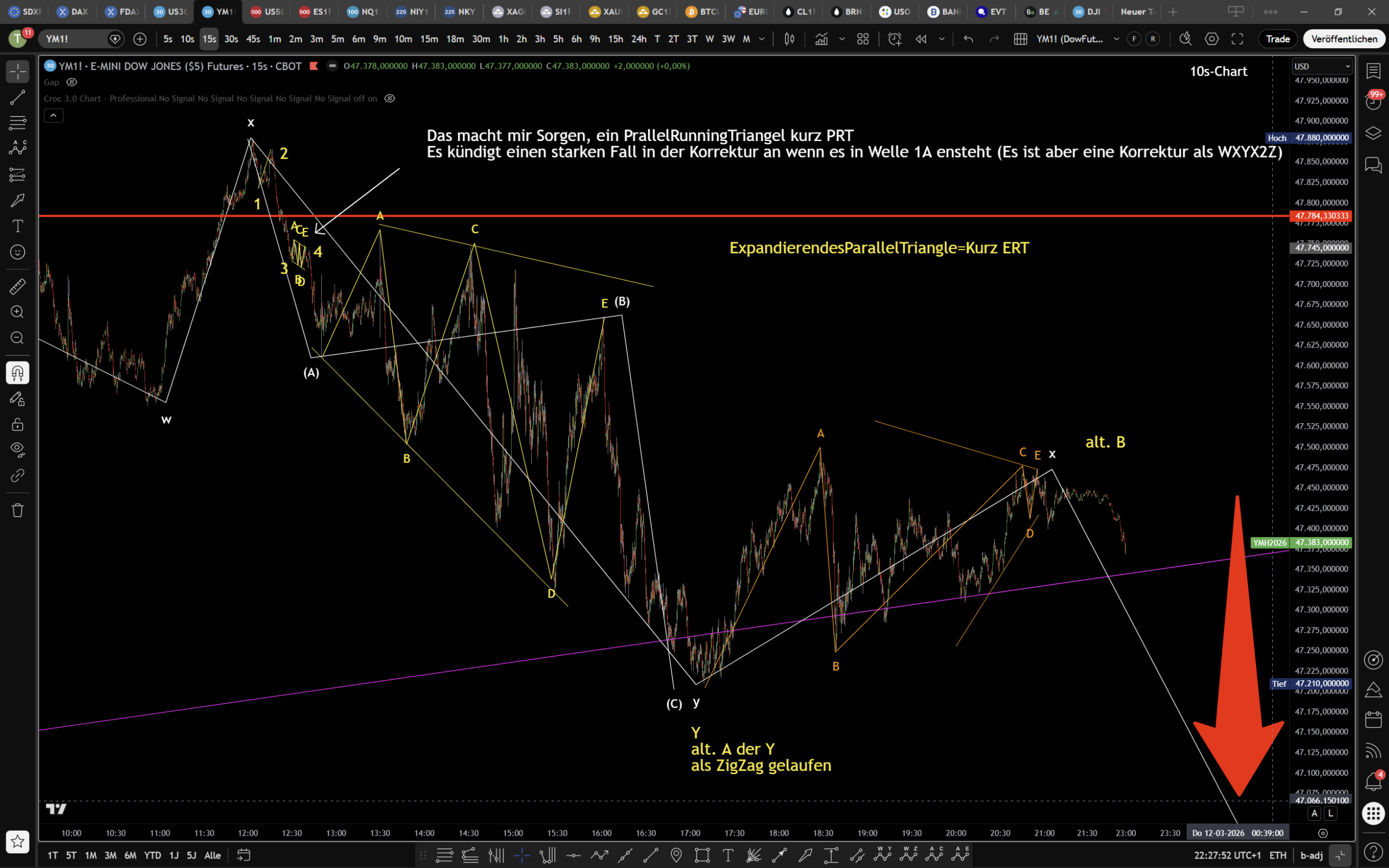The width and height of the screenshot is (1389, 868).
Task: Expand the timeframe list chevron after M
Action: pos(762,39)
